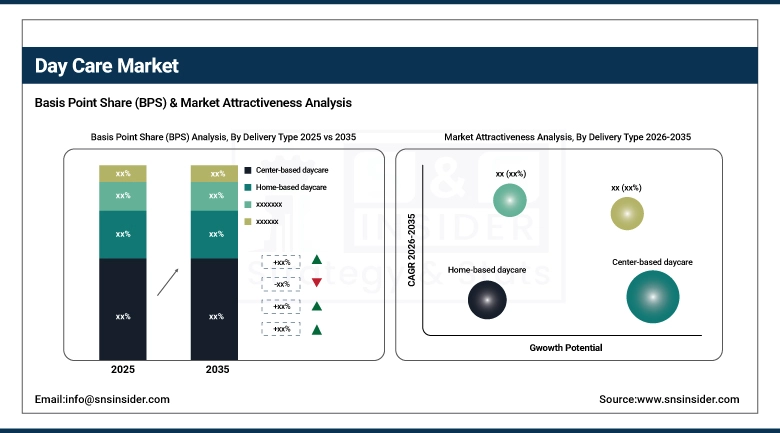Image resolution: width=780 pixels, height=433 pixels.
Task: Click the dashed box showing -xx%
Action: [x=281, y=284]
